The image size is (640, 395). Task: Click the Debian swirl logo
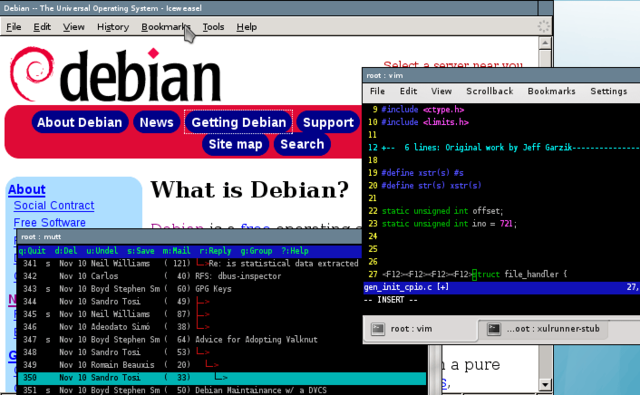click(32, 73)
